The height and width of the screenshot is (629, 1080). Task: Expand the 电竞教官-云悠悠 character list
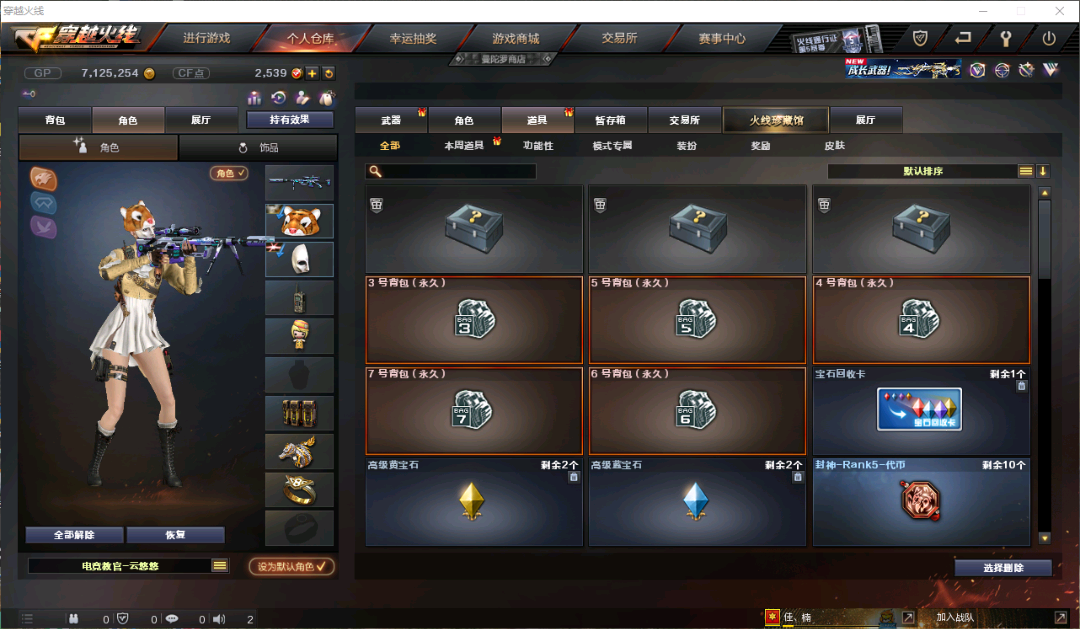pos(220,566)
